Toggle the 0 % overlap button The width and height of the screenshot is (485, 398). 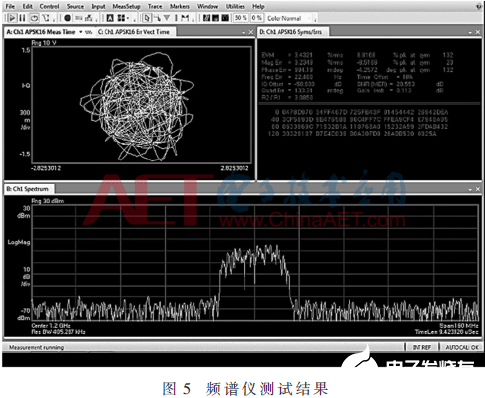tap(256, 18)
